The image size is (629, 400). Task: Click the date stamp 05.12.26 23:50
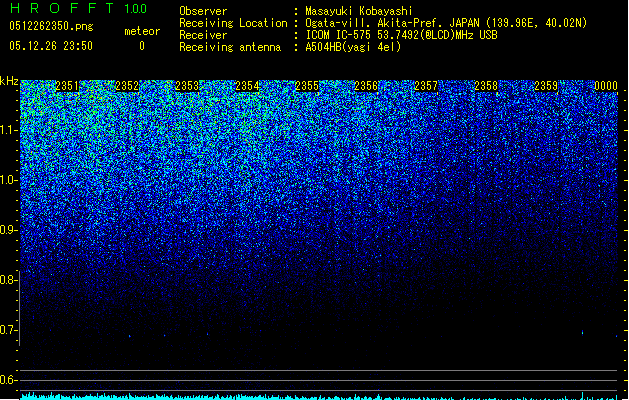51,46
